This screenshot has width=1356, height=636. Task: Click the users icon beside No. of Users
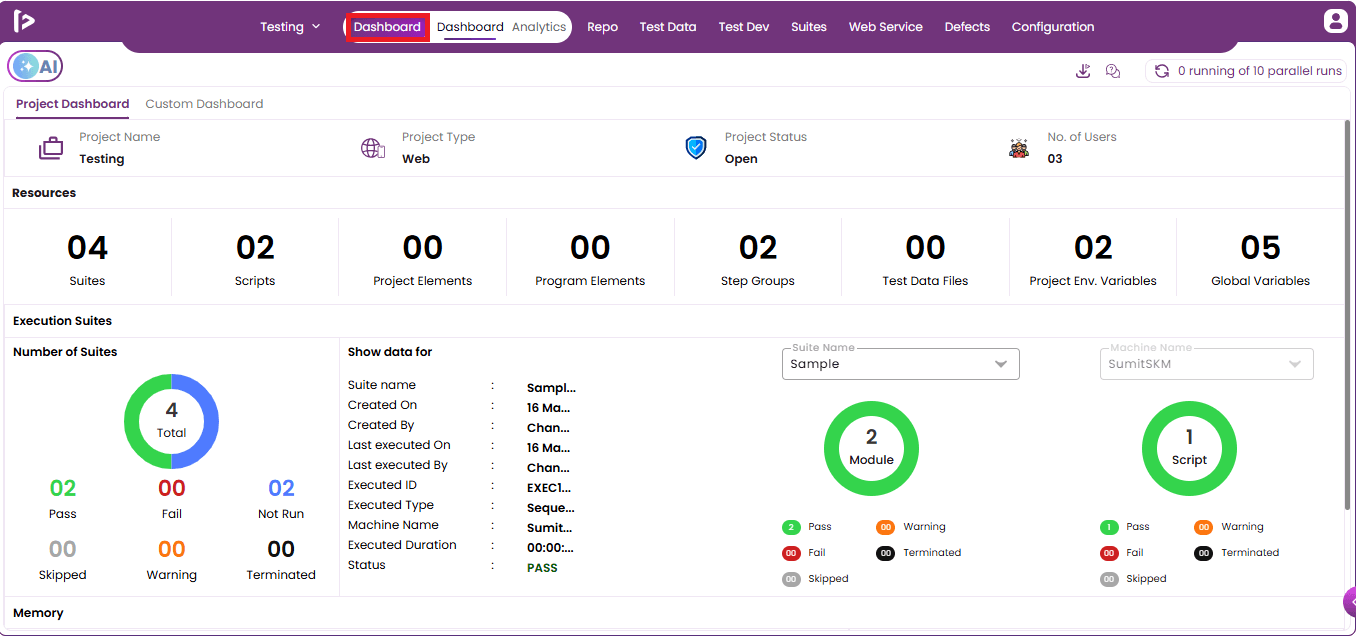1019,148
